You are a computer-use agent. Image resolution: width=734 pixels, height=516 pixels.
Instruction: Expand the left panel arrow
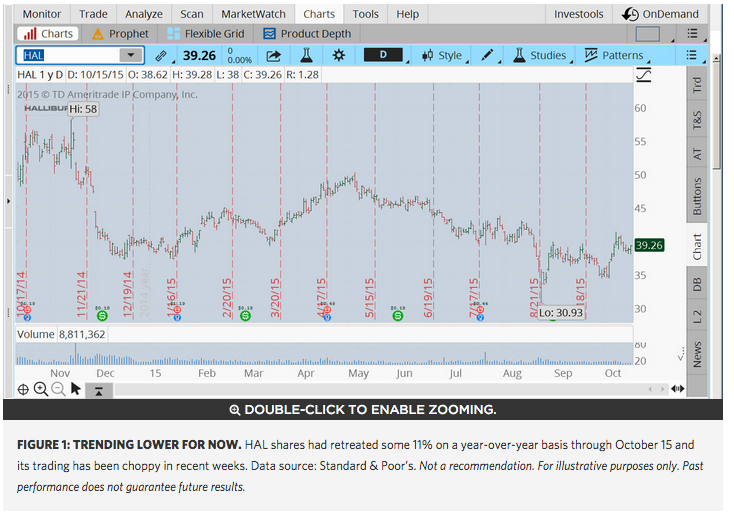pyautogui.click(x=8, y=201)
